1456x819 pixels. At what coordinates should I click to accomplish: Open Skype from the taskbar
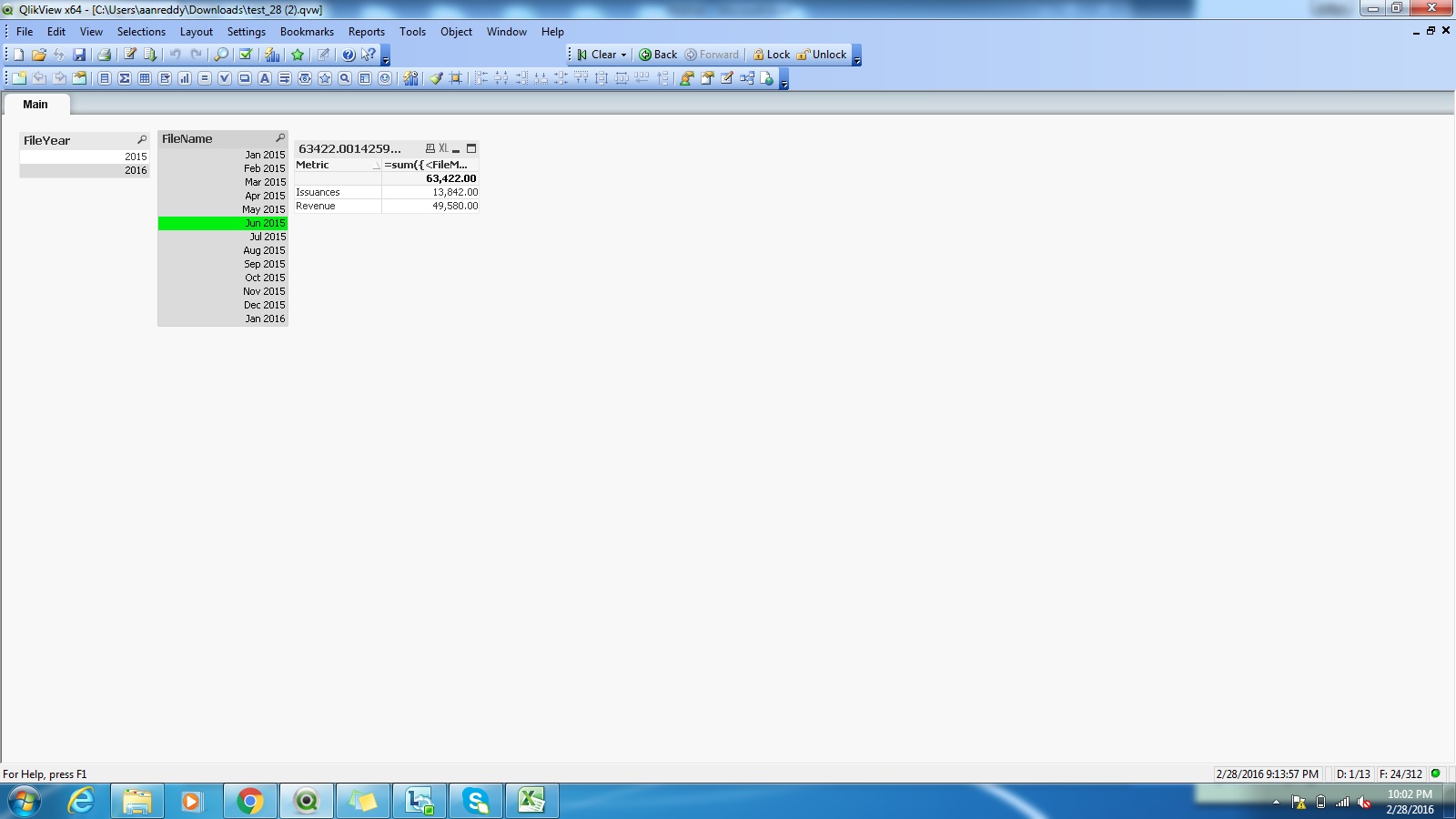point(476,801)
